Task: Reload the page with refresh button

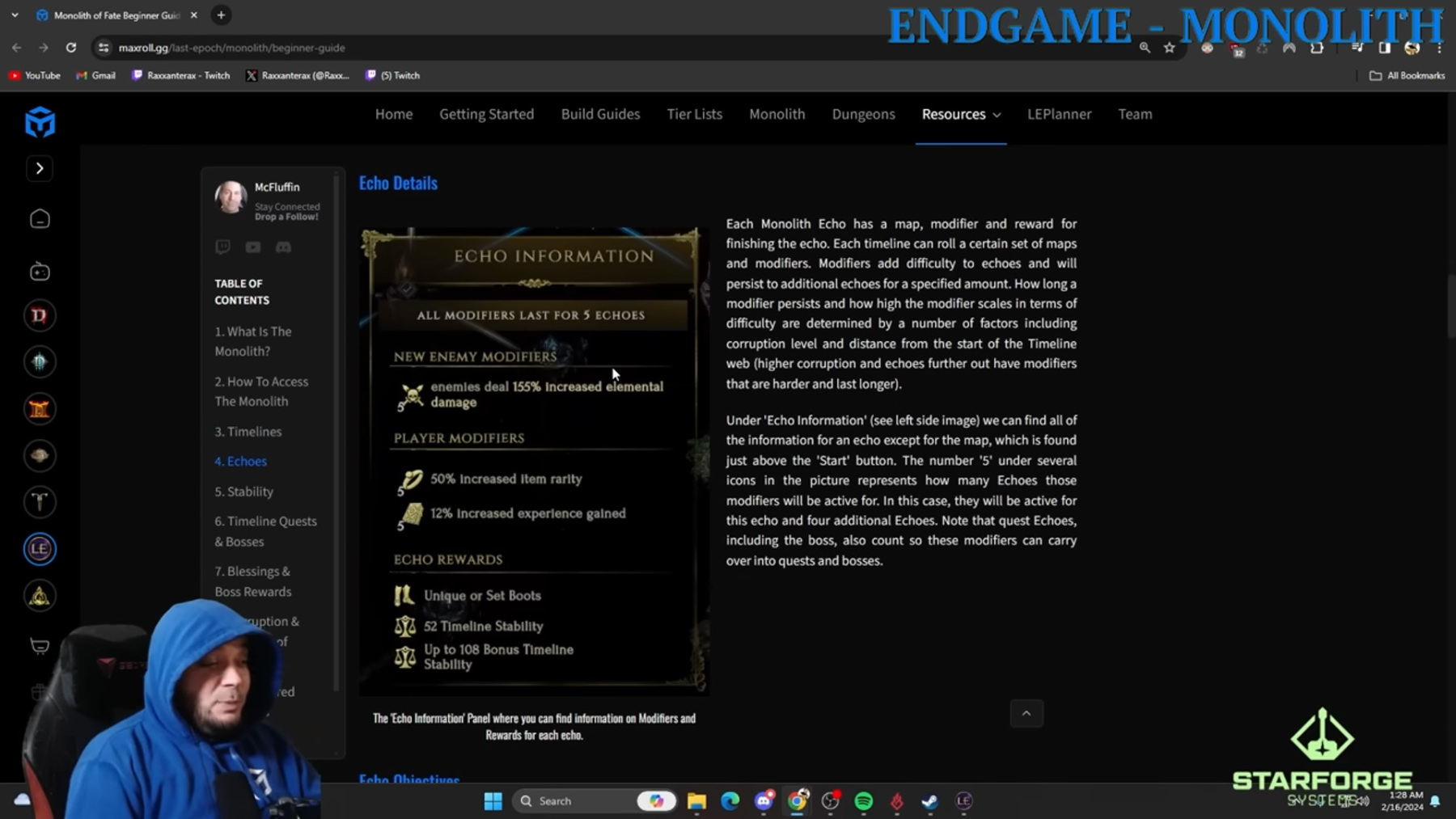Action: [71, 48]
